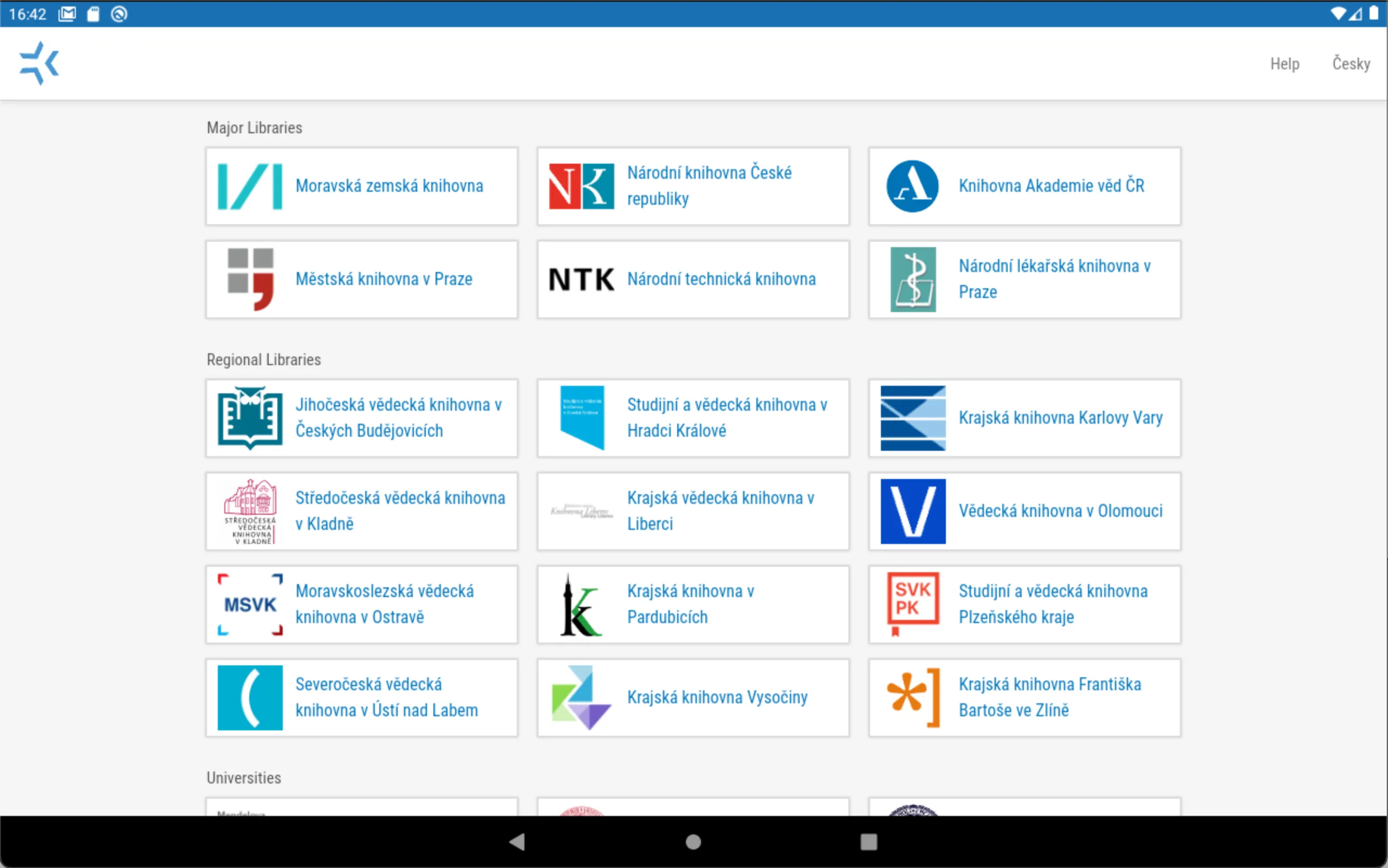
Task: Open Moravská zemská knihovna link
Action: point(389,186)
